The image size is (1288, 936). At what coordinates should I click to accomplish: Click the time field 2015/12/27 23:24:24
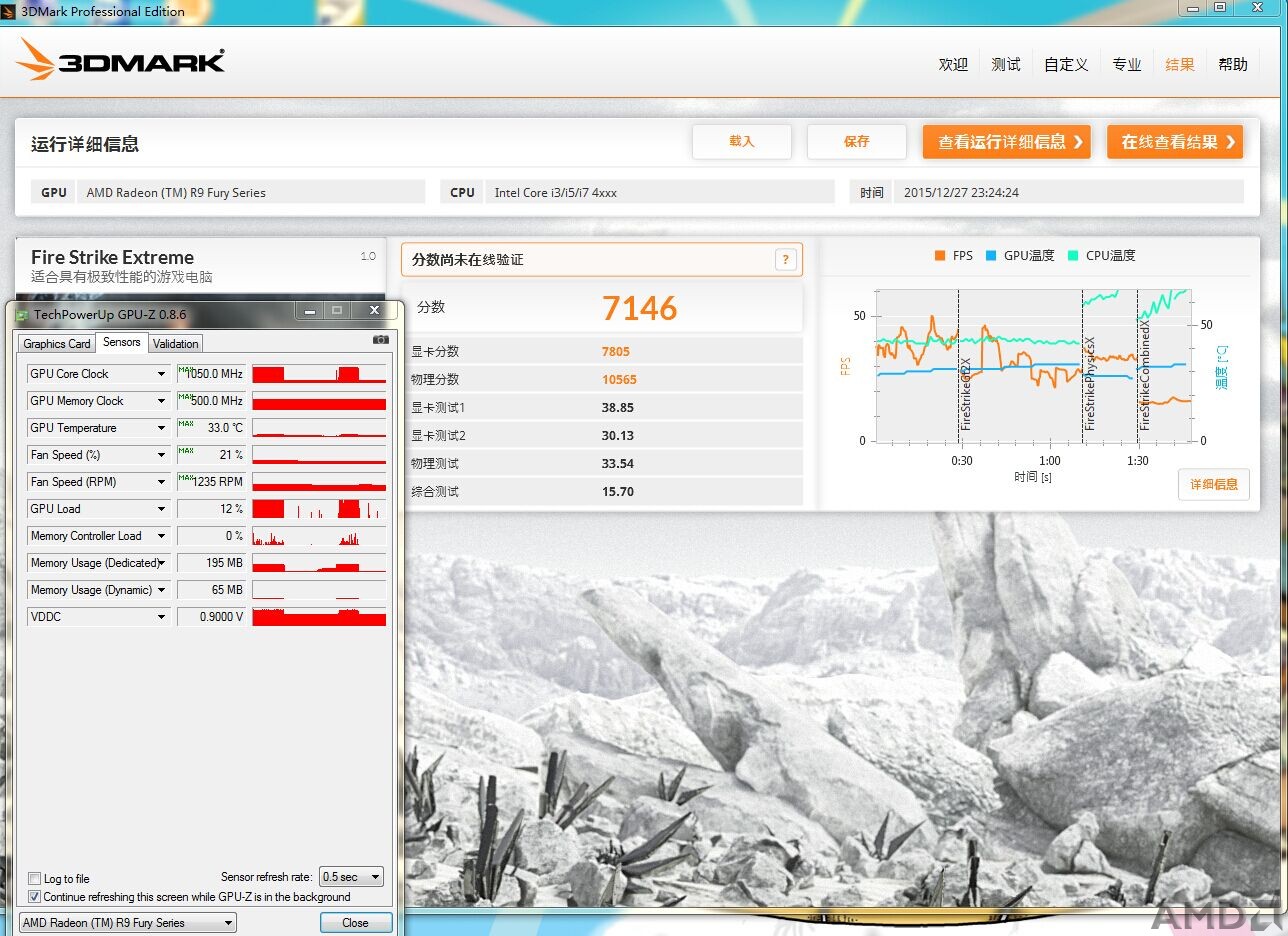1069,192
